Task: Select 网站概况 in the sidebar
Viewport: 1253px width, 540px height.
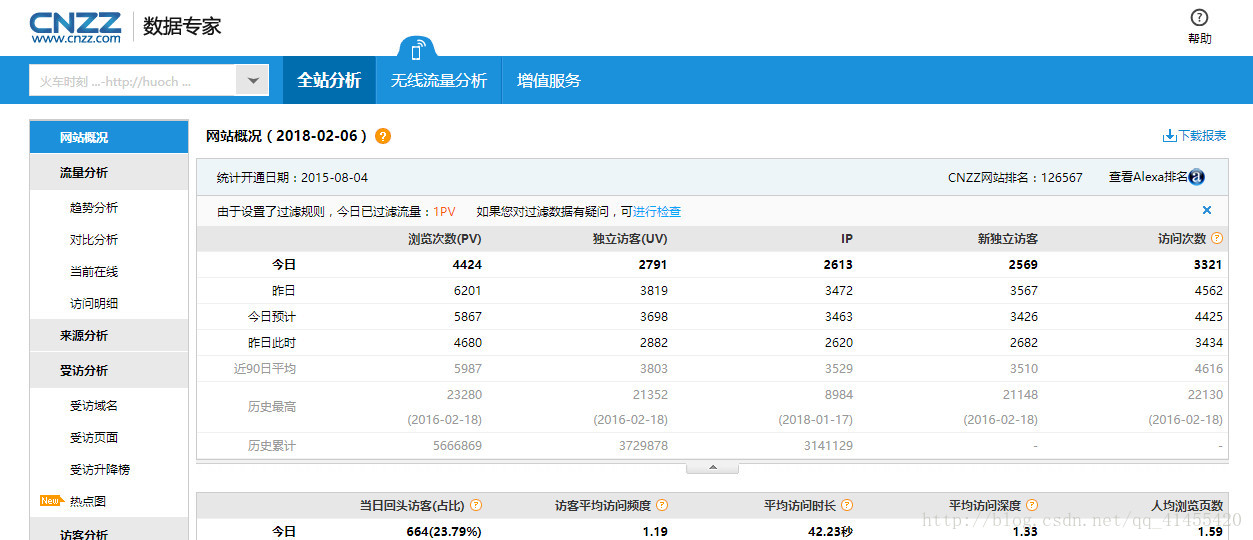Action: coord(109,138)
